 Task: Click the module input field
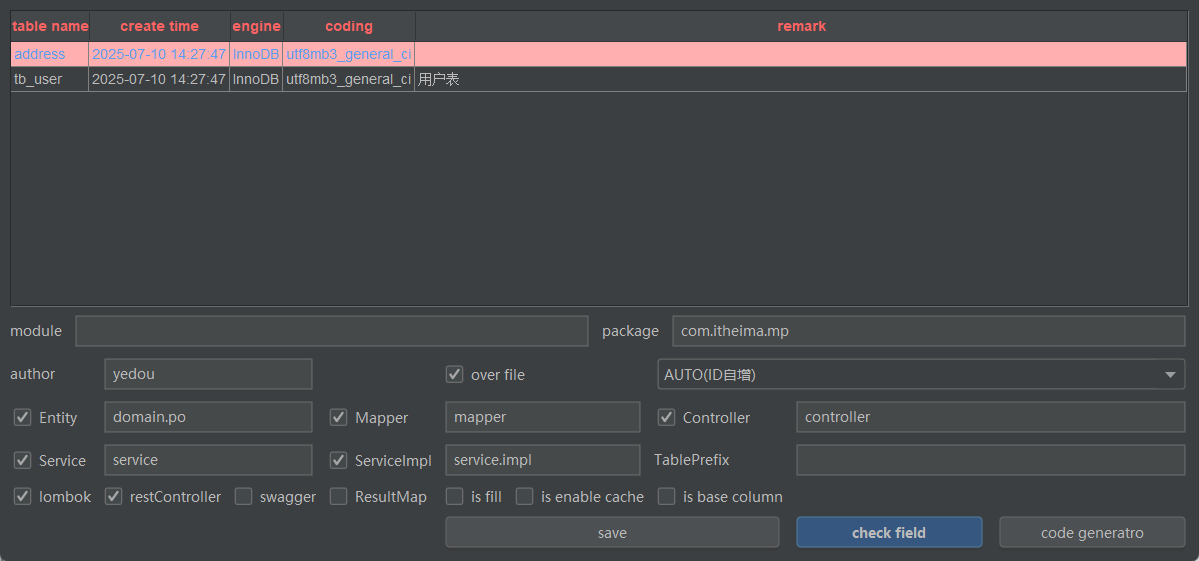(x=332, y=331)
